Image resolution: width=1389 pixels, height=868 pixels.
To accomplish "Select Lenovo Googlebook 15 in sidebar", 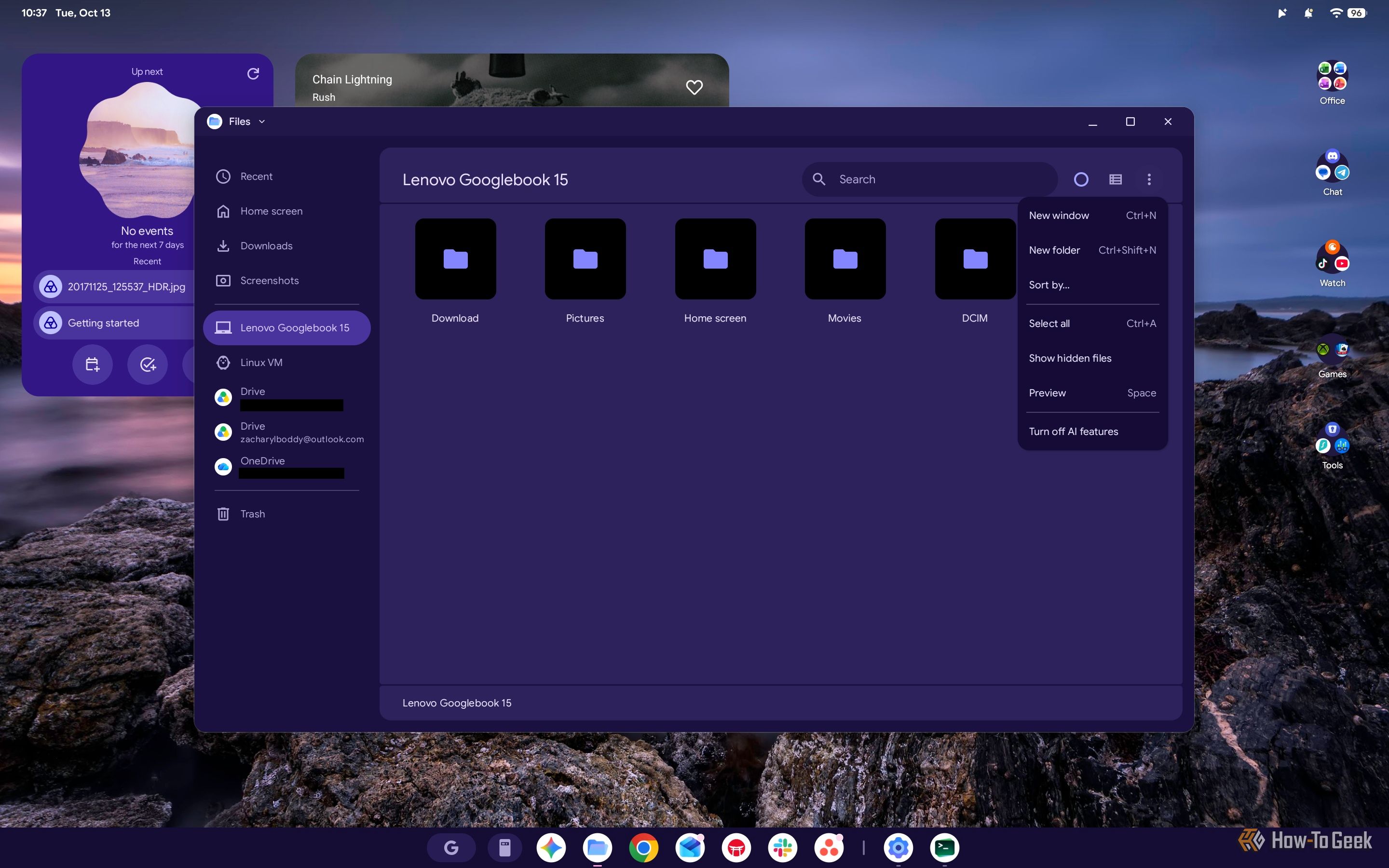I will coord(286,328).
